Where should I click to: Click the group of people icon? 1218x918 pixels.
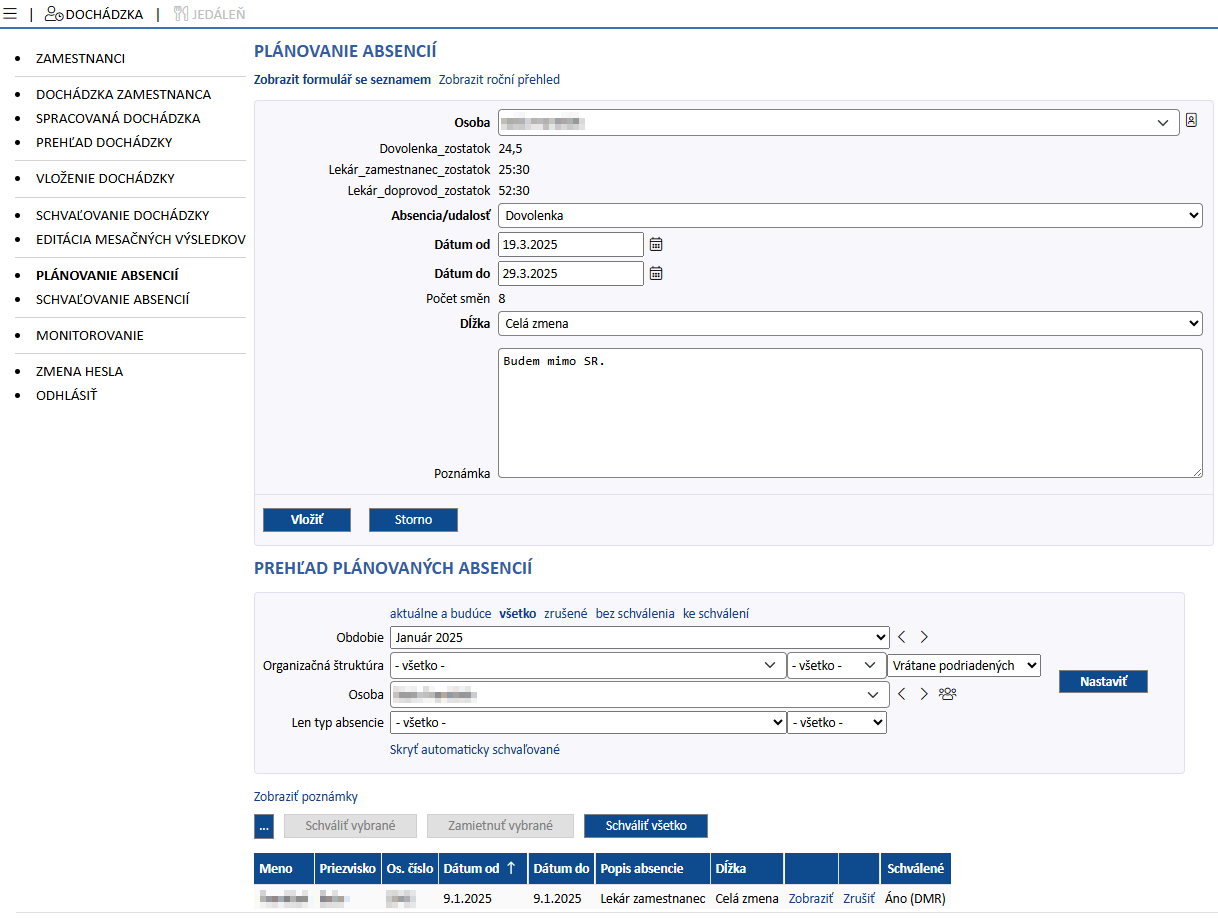click(948, 693)
